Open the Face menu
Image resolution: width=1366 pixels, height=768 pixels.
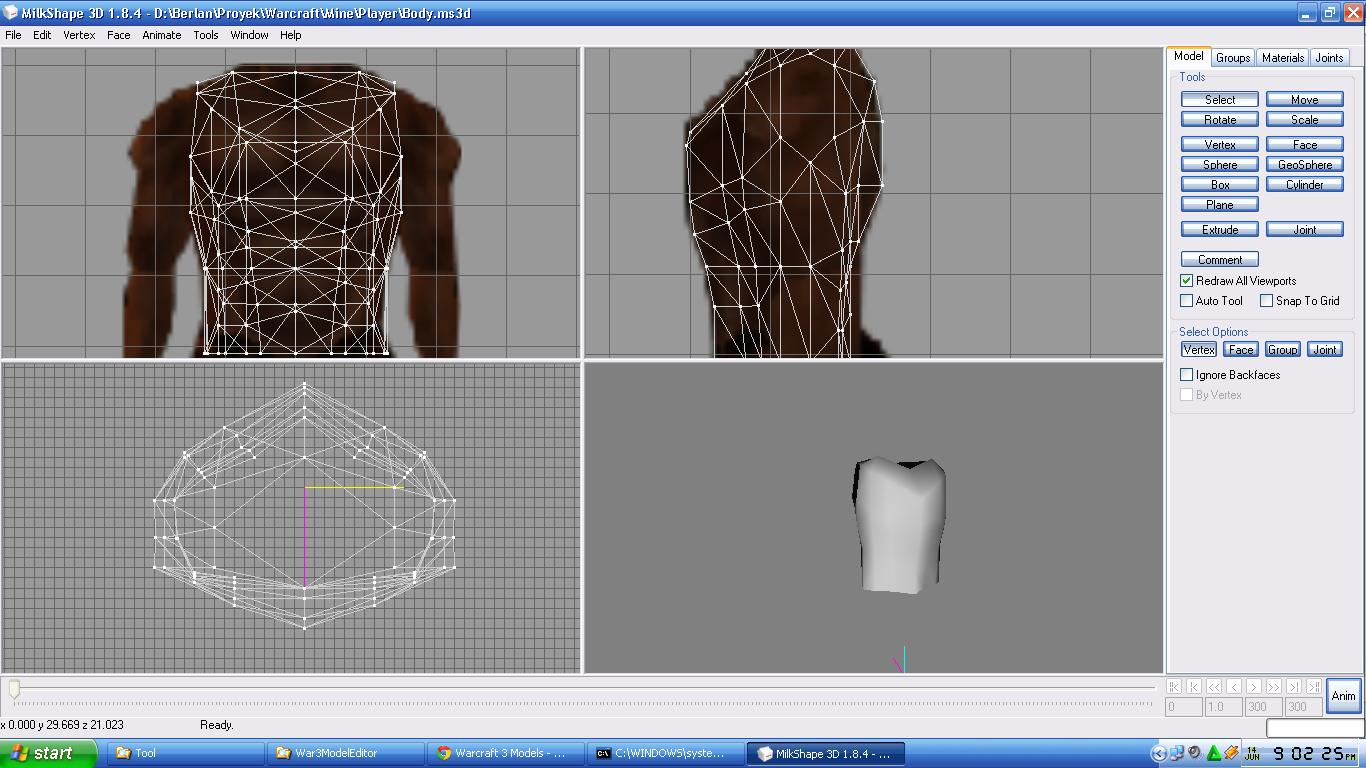click(x=118, y=35)
